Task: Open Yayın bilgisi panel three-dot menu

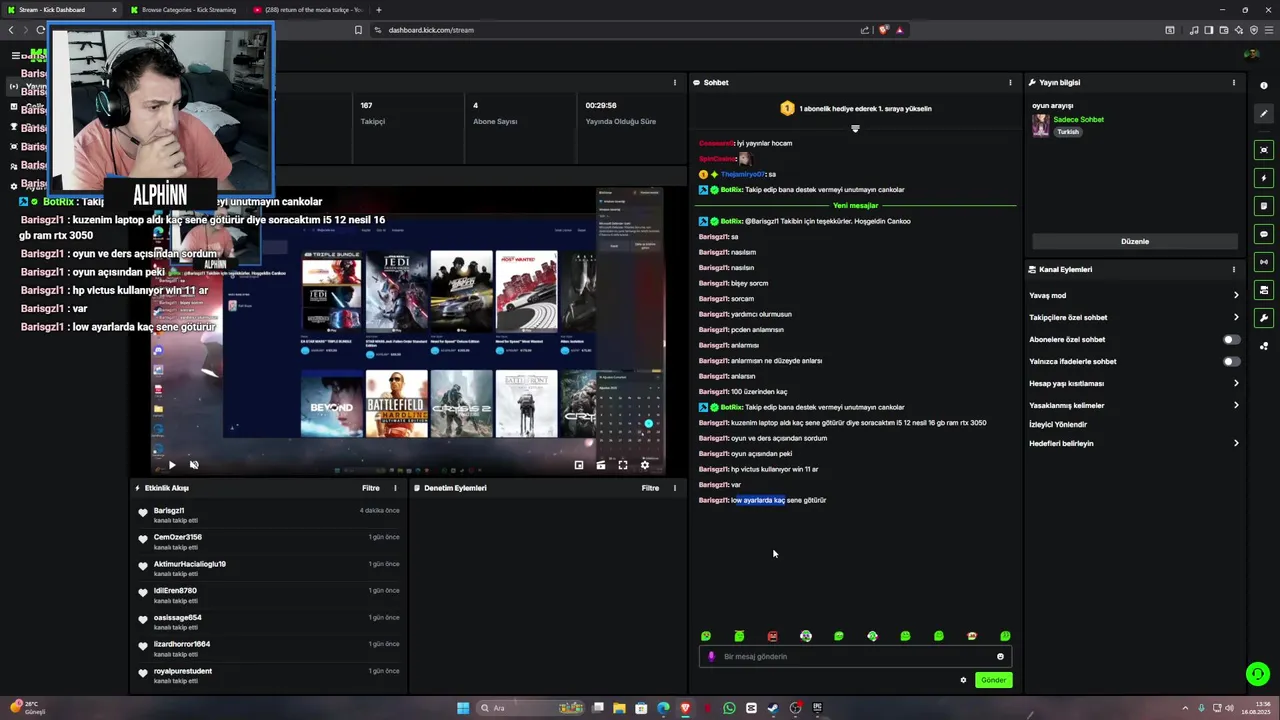Action: coord(1234,83)
